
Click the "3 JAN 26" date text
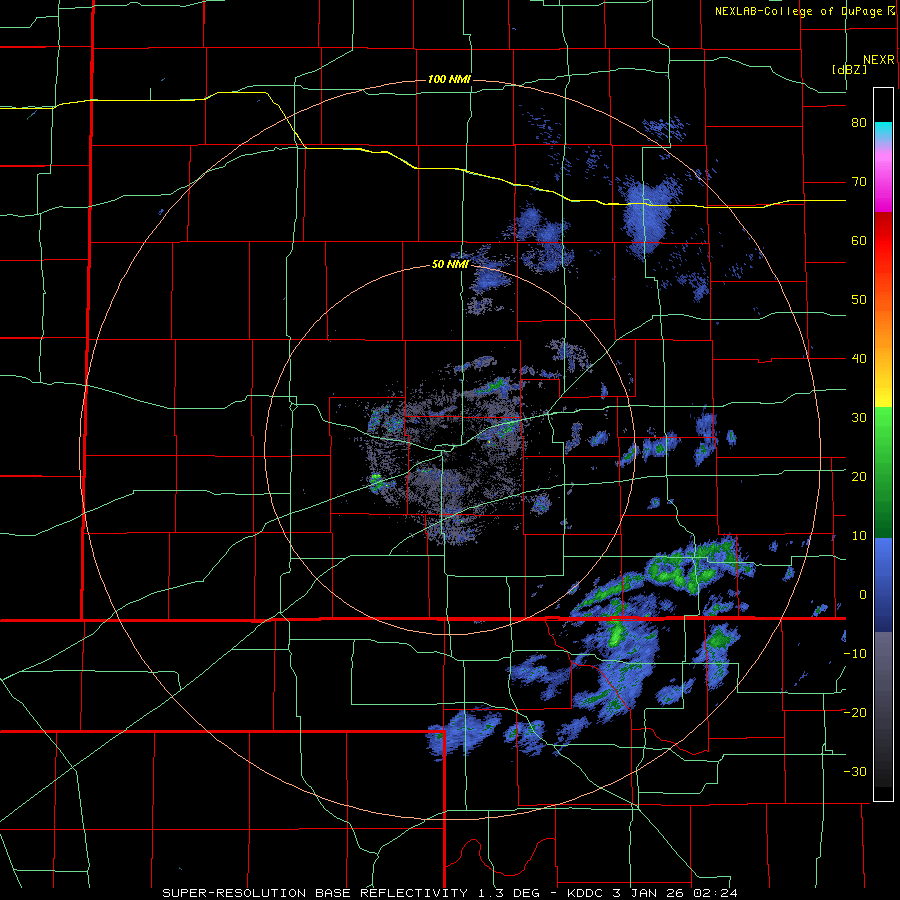click(x=647, y=893)
